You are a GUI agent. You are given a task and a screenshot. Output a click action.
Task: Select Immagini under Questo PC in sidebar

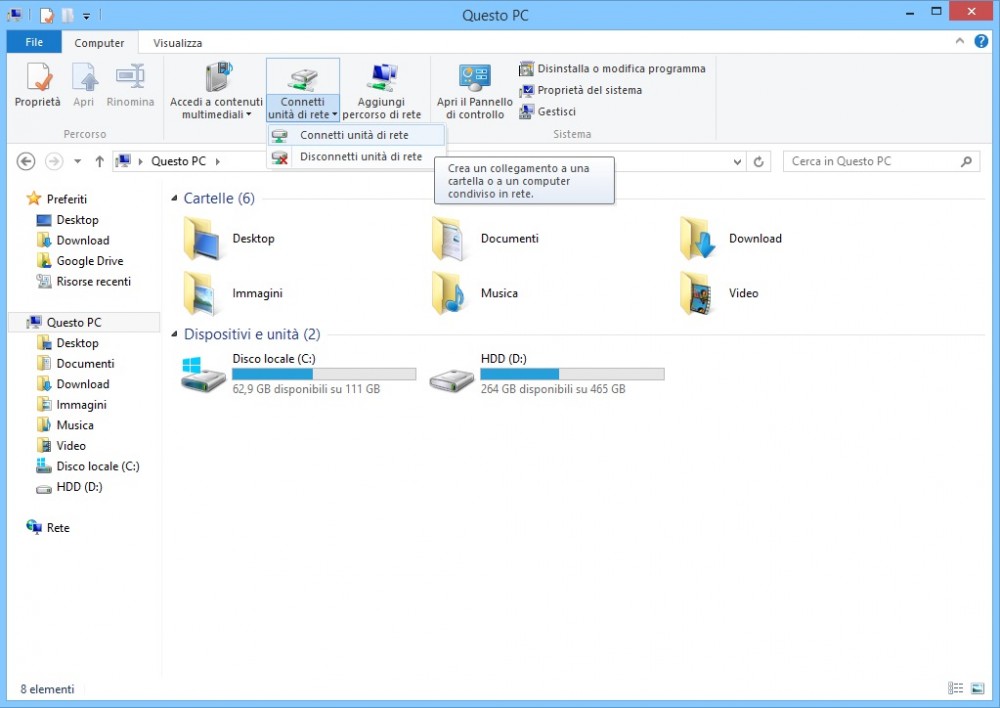point(72,405)
